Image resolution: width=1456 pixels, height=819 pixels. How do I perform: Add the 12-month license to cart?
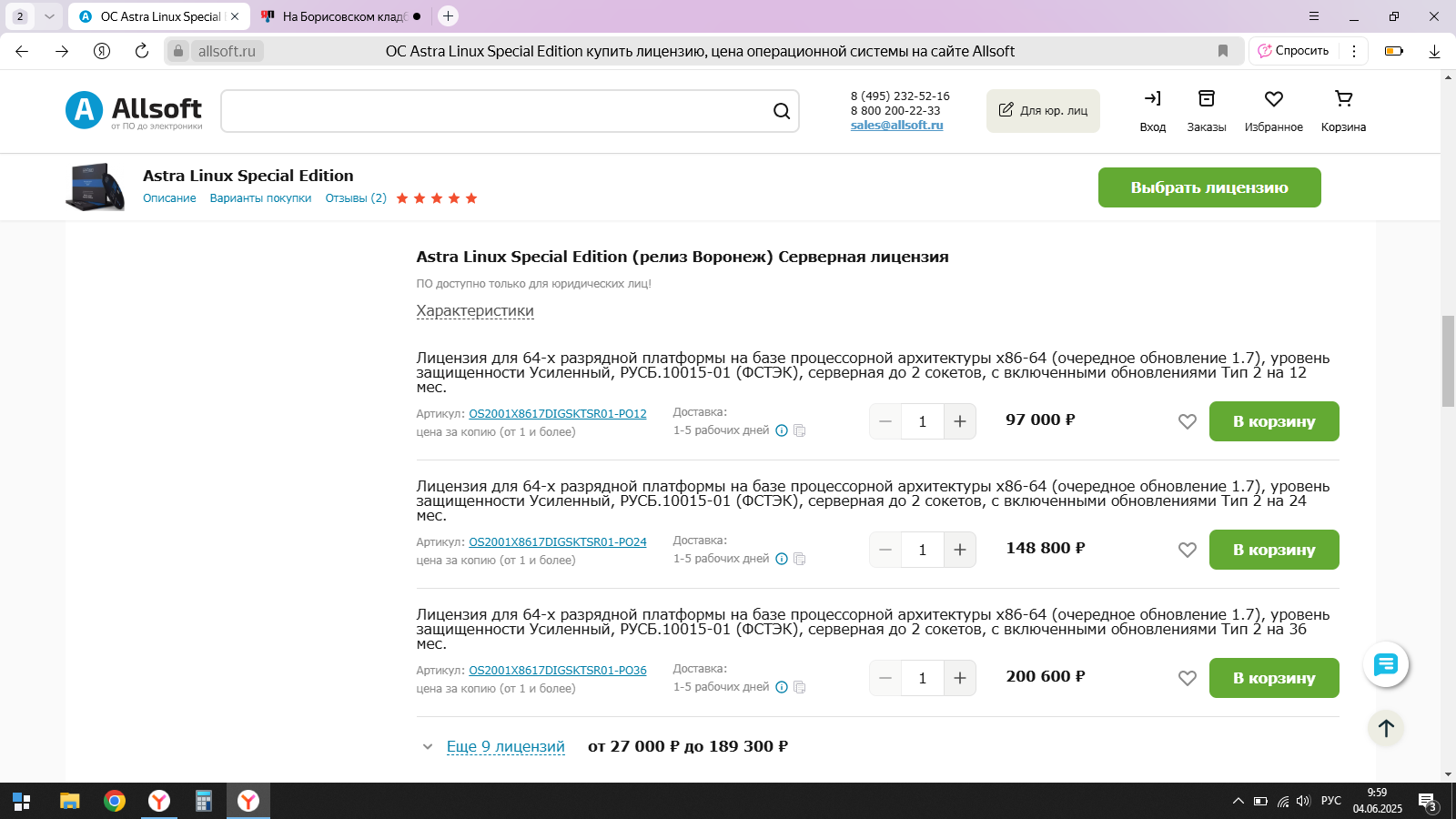tap(1274, 421)
